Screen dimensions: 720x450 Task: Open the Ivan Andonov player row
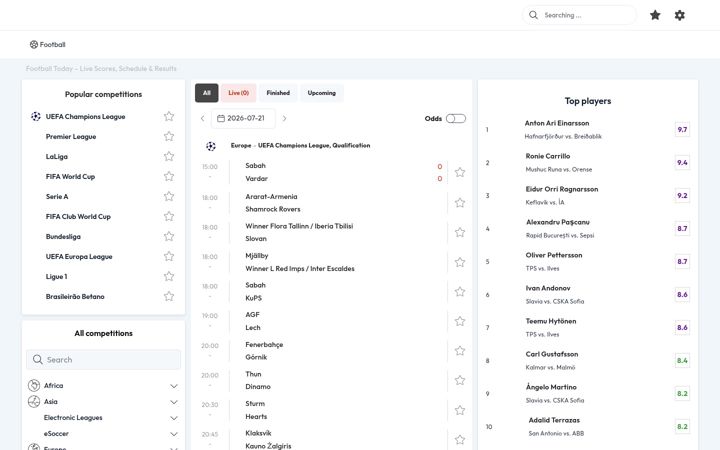click(588, 294)
